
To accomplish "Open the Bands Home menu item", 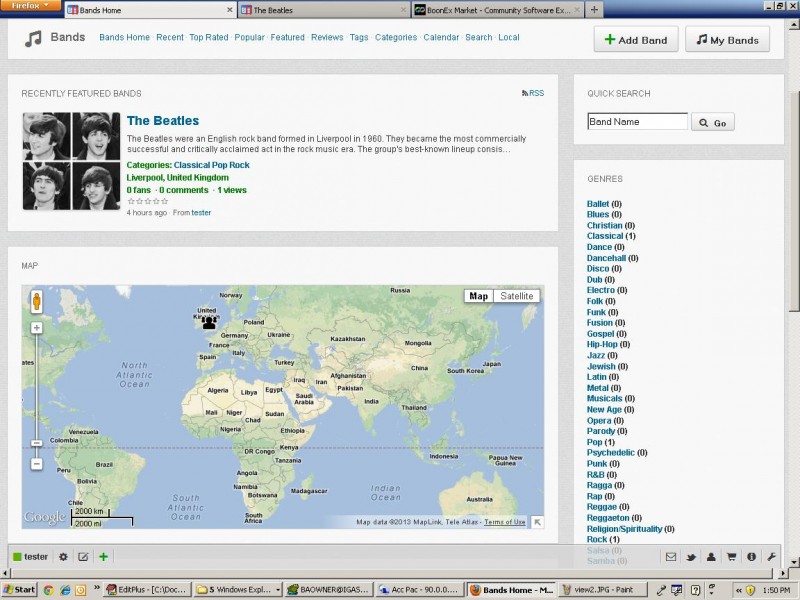I will coord(124,37).
